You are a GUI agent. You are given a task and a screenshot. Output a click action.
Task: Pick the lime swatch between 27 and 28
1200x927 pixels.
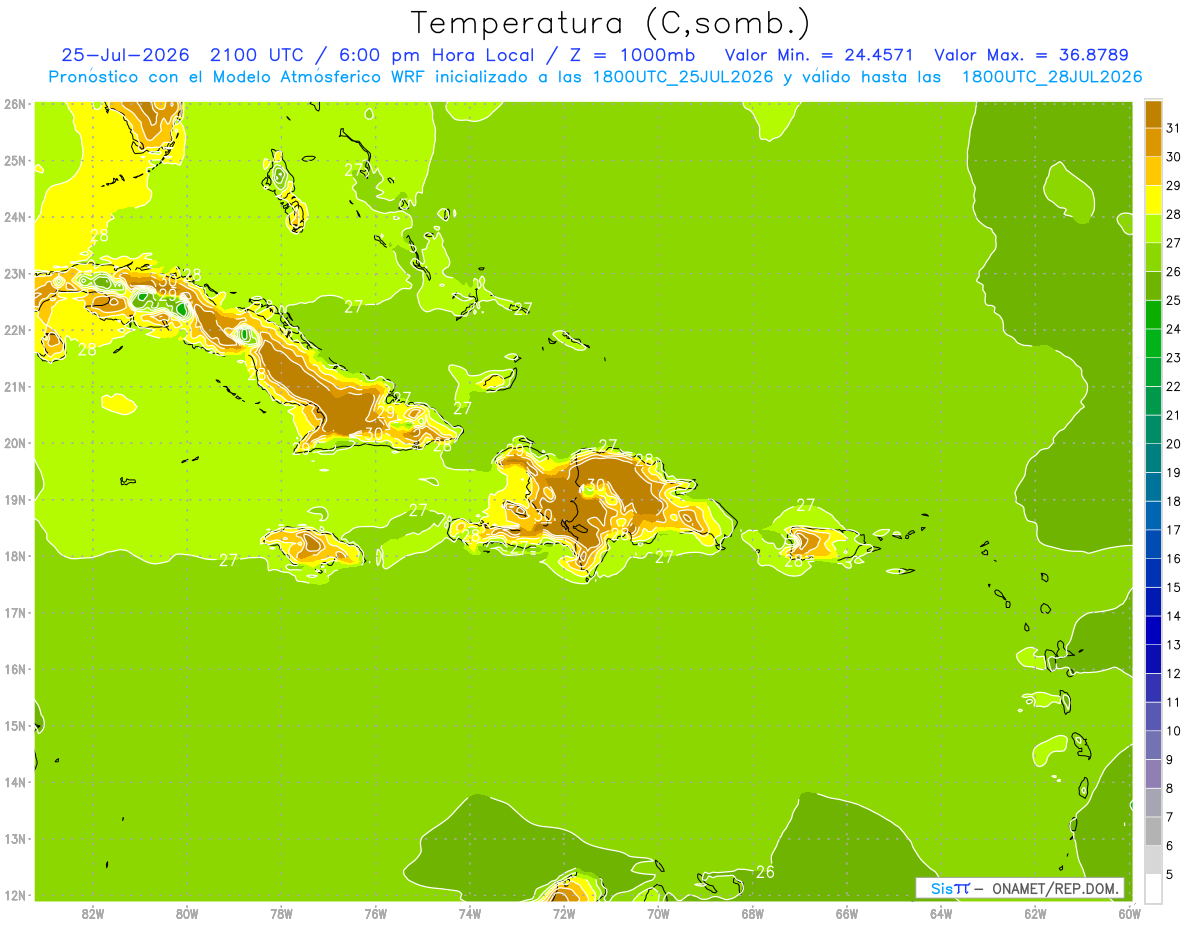pos(1153,229)
